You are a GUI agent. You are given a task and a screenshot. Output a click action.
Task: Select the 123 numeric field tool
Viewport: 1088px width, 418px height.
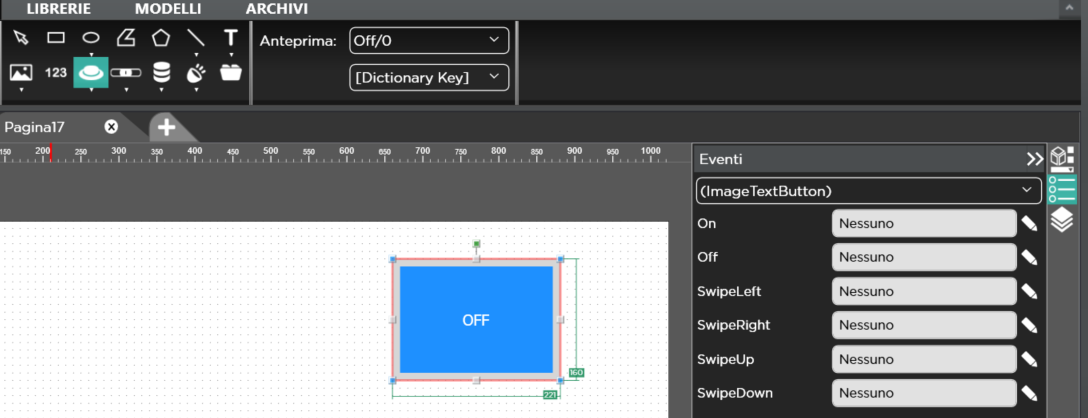tap(56, 72)
